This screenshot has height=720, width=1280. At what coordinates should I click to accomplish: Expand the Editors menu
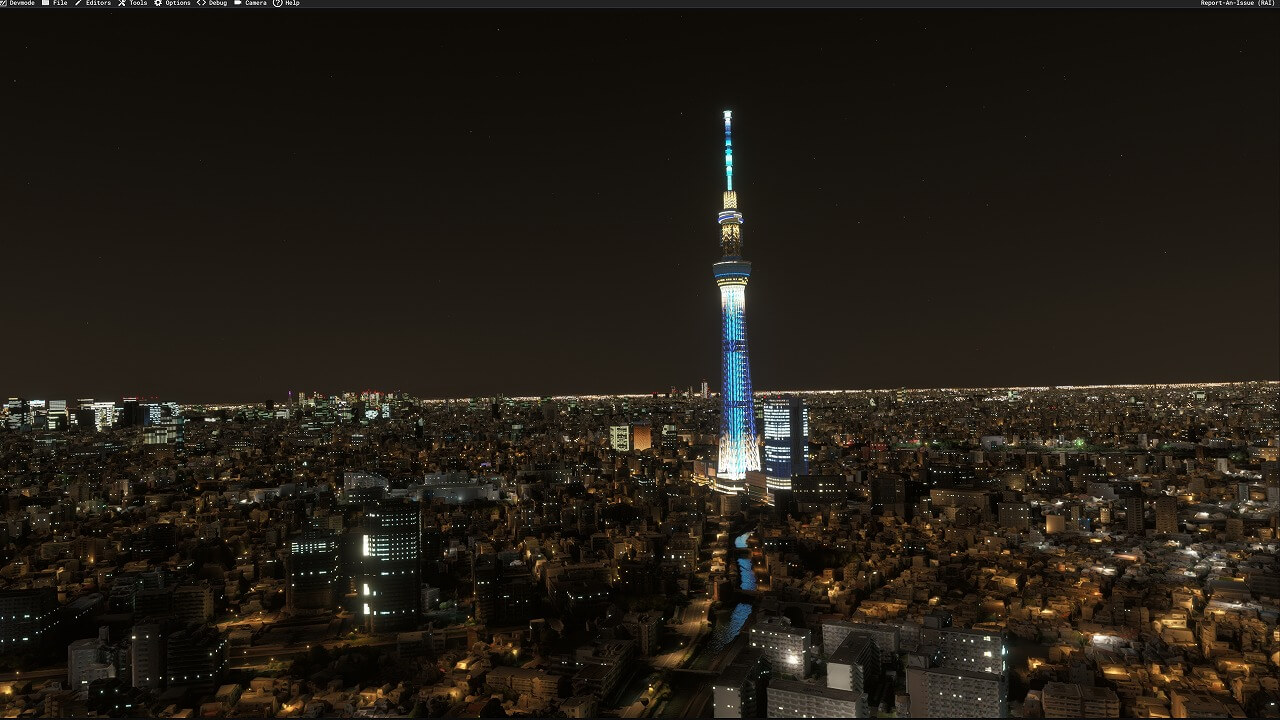pyautogui.click(x=98, y=3)
